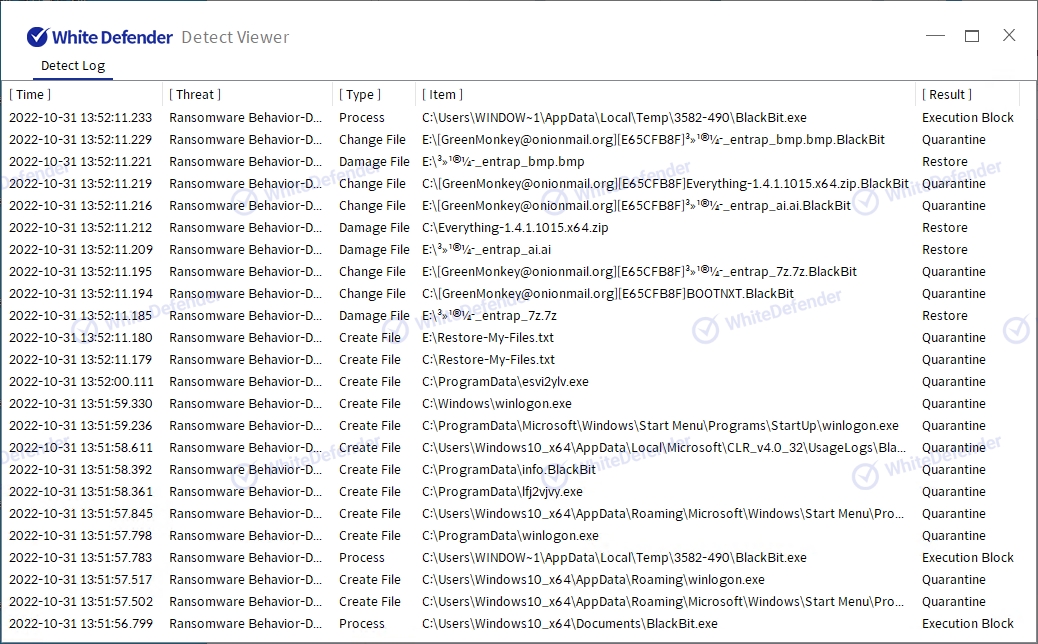
Task: Minimize the Detect Viewer window
Action: coord(935,36)
